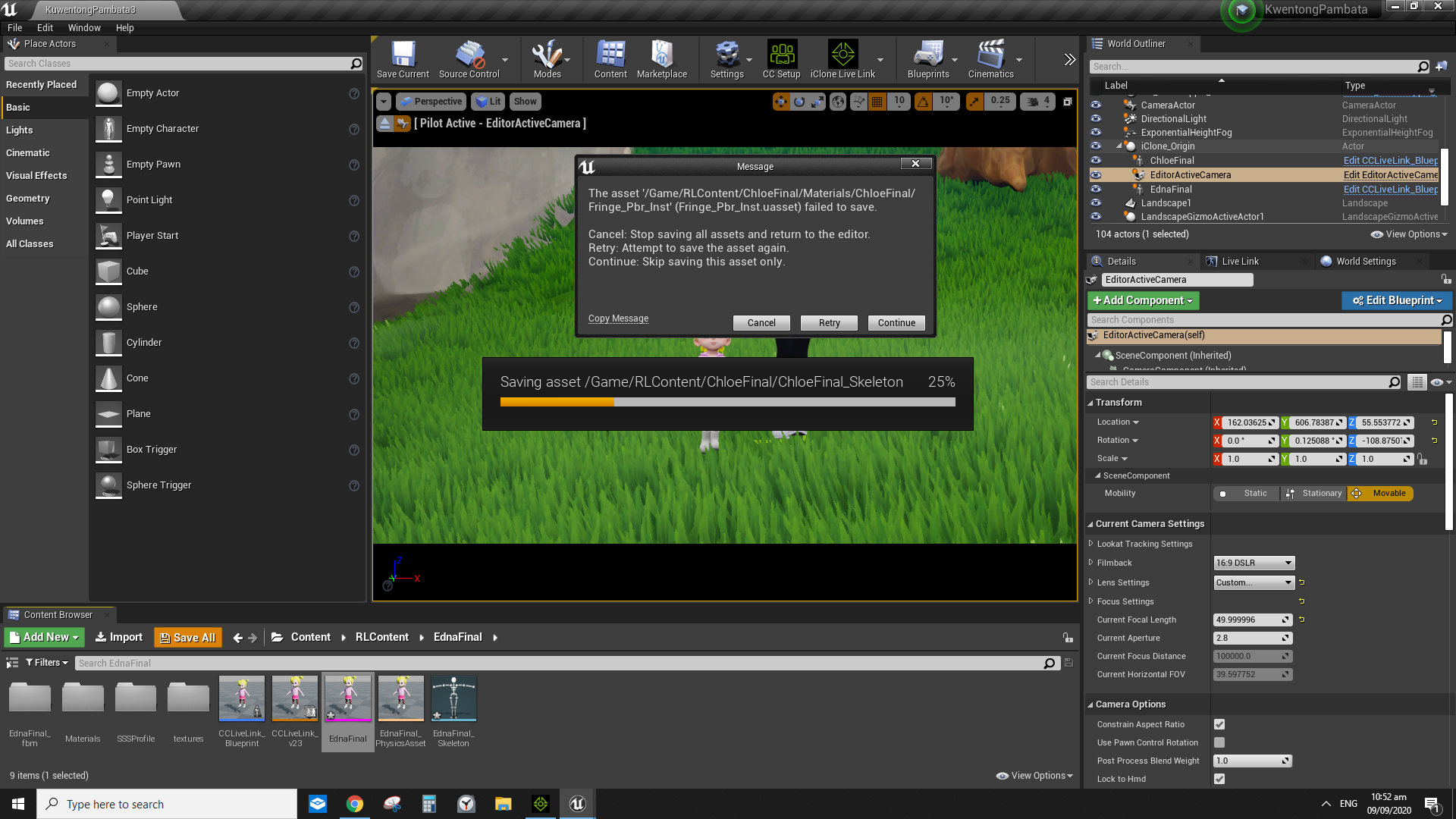Toggle Constrain Aspect Ratio checkbox

pyautogui.click(x=1219, y=724)
